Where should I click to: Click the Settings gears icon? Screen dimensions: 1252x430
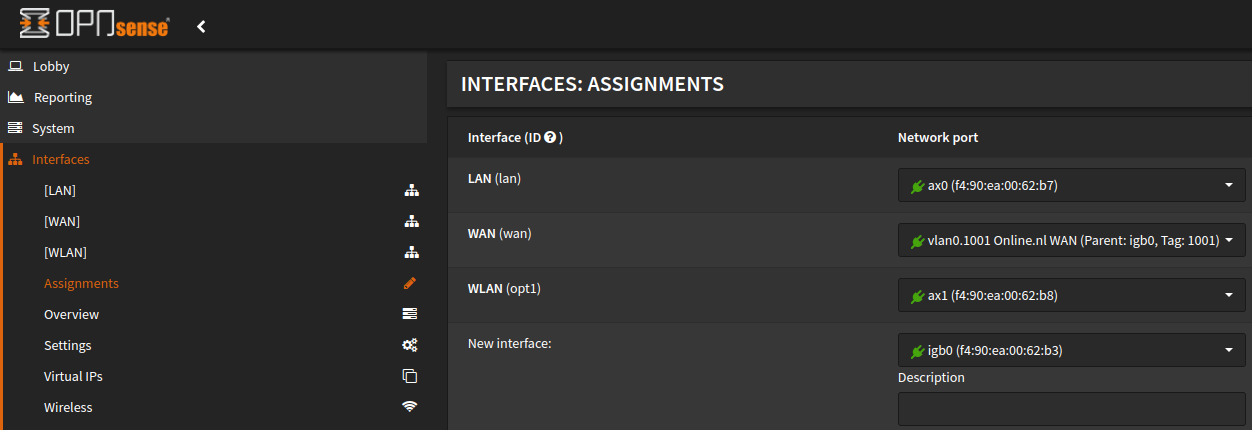click(x=410, y=346)
